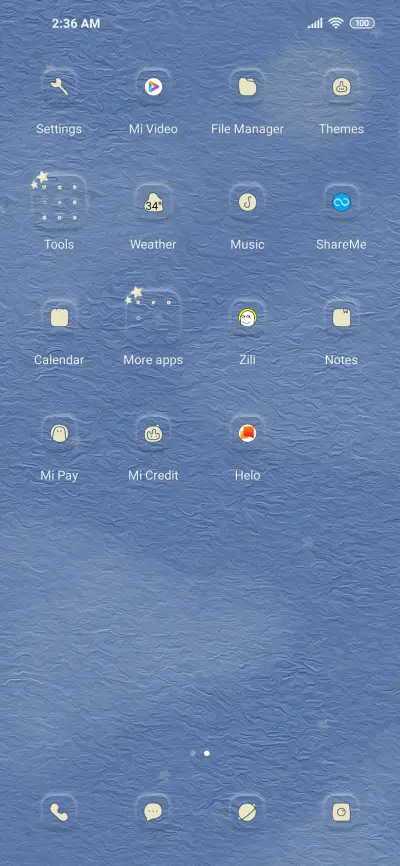Expand the Tools folder
The image size is (400, 866).
pyautogui.click(x=59, y=202)
